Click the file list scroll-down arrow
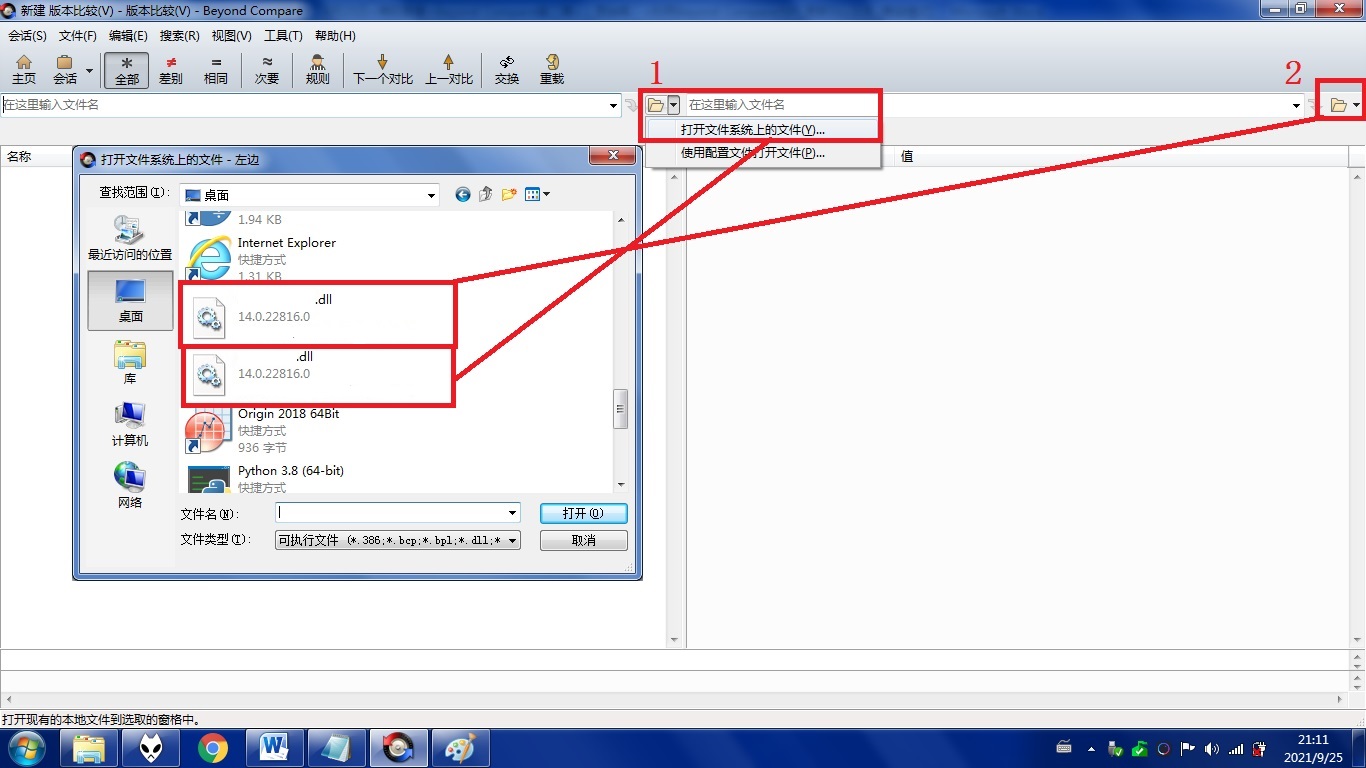The height and width of the screenshot is (768, 1366). pos(621,484)
